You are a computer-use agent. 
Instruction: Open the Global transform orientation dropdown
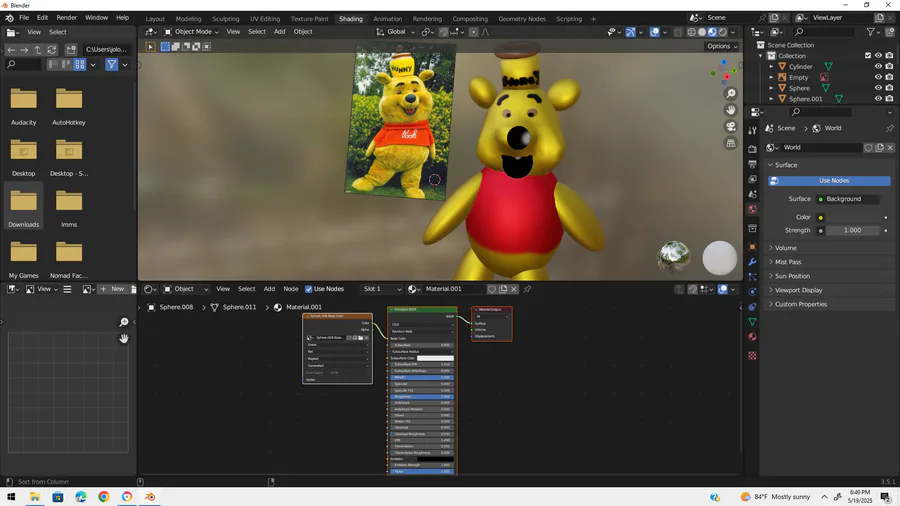tap(395, 32)
